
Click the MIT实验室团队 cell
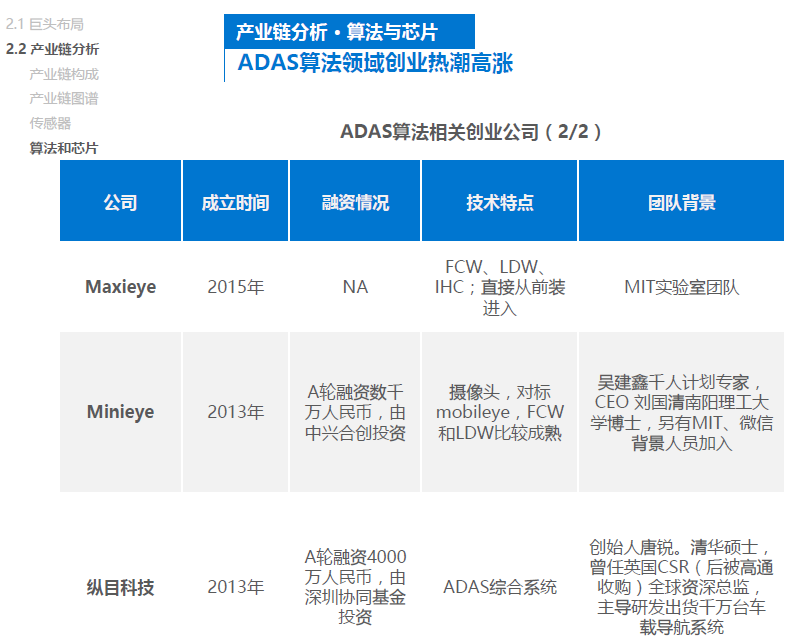(x=681, y=287)
